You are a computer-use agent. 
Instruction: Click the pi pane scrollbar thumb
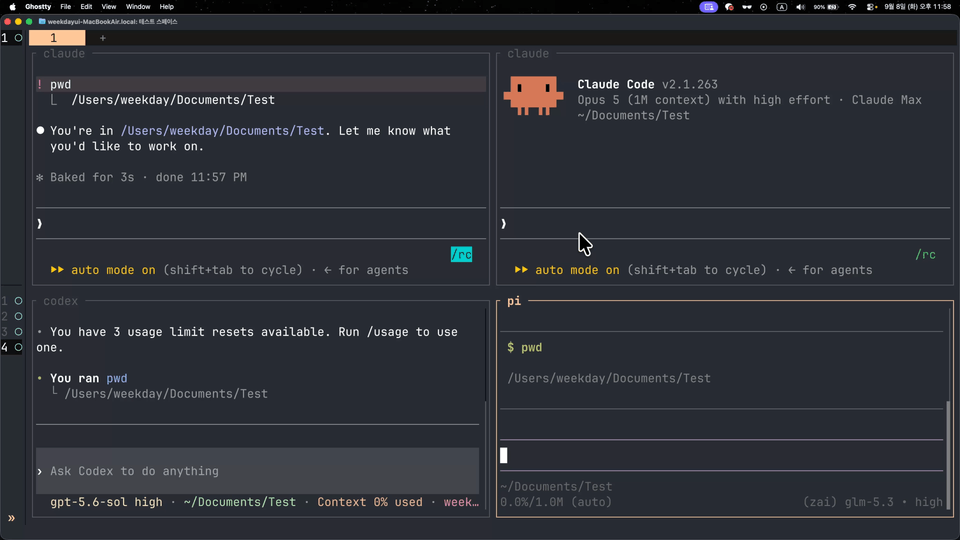point(948,456)
